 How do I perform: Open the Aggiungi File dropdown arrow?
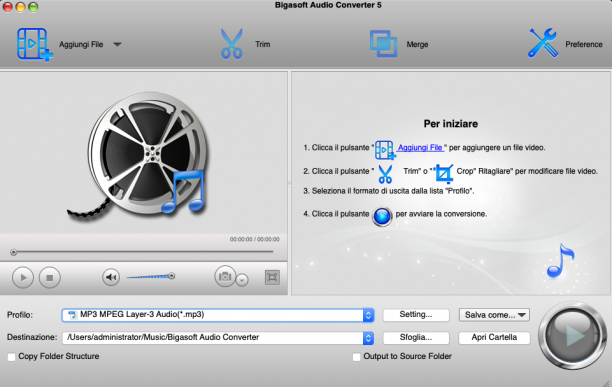[117, 44]
